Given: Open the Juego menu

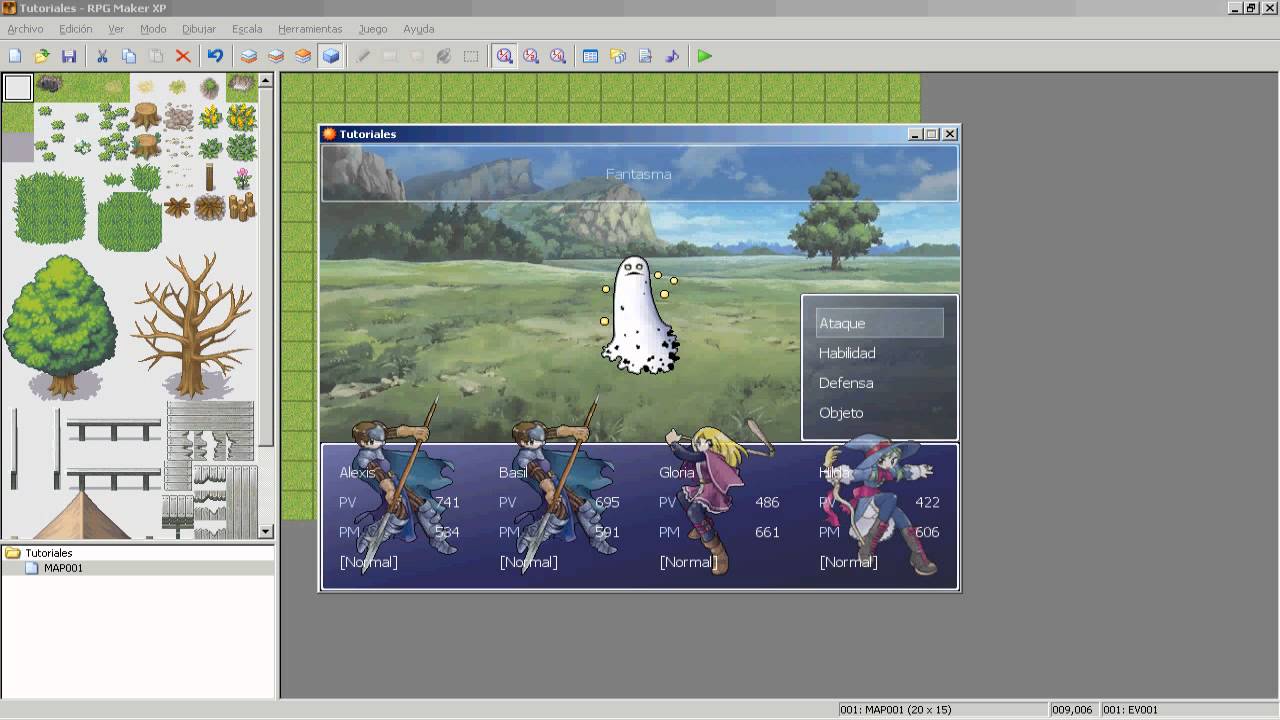Looking at the screenshot, I should (373, 29).
